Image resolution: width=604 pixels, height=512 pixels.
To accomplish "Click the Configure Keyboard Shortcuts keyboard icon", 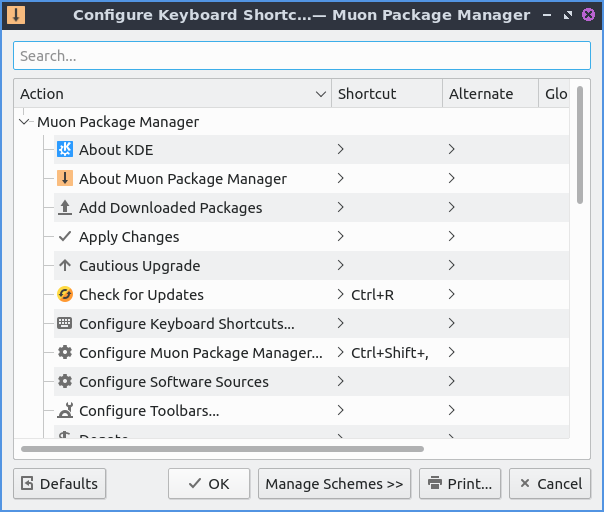I will click(x=65, y=324).
